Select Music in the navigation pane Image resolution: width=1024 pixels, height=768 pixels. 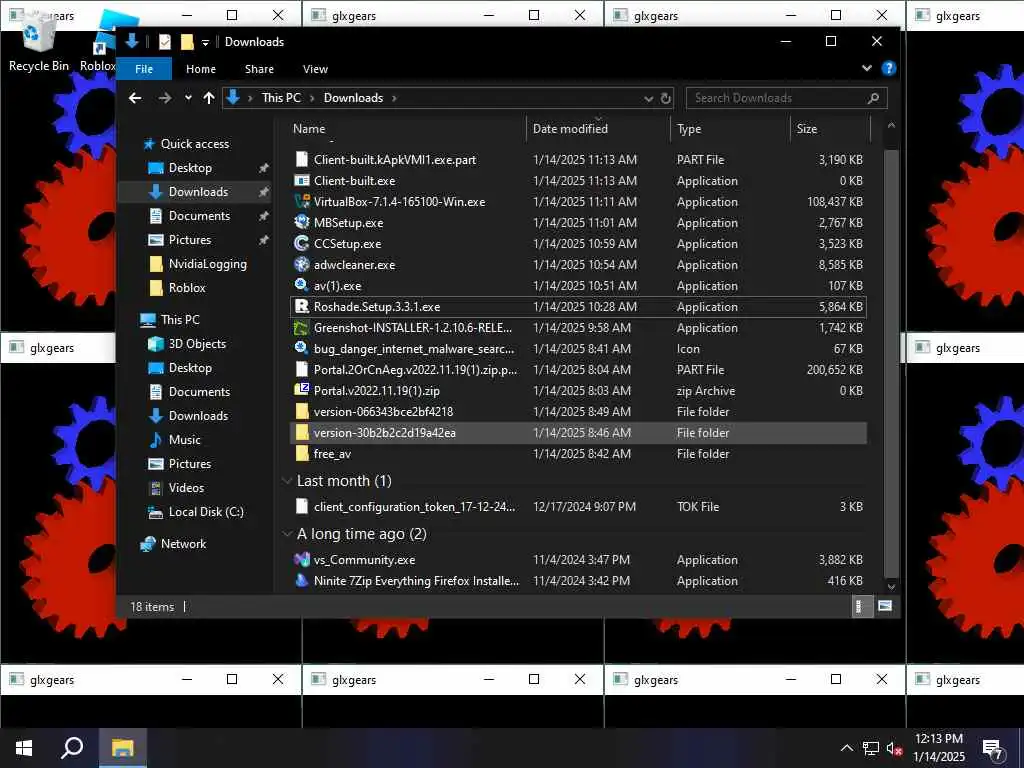coord(184,440)
